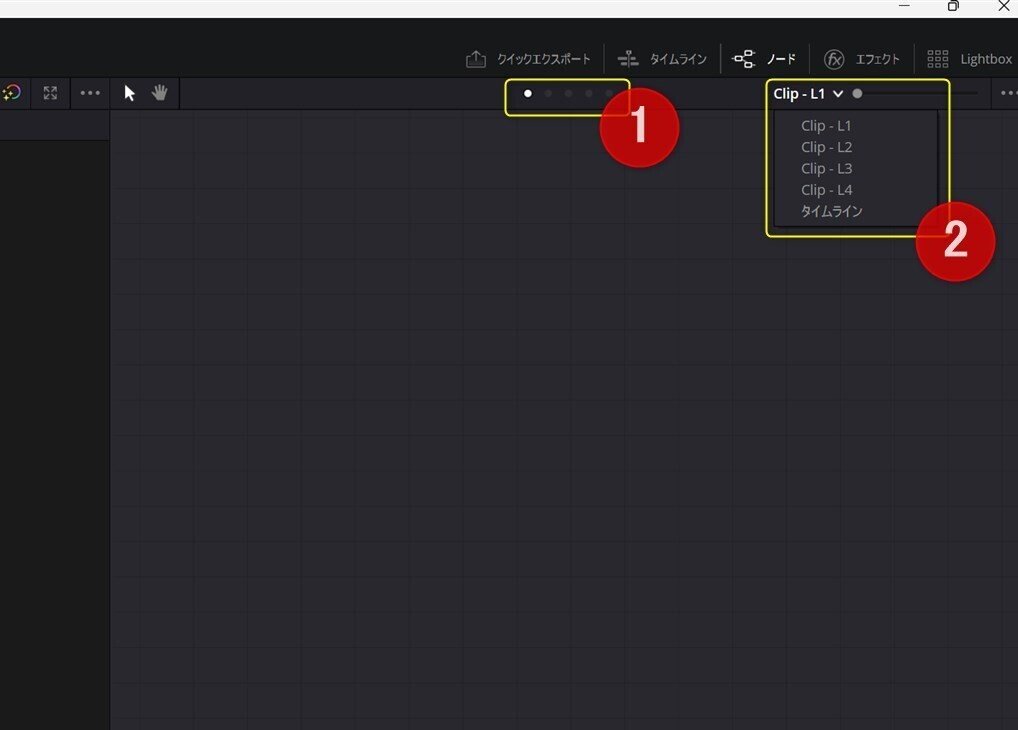Choose Clip - L3 from the list

coord(826,168)
